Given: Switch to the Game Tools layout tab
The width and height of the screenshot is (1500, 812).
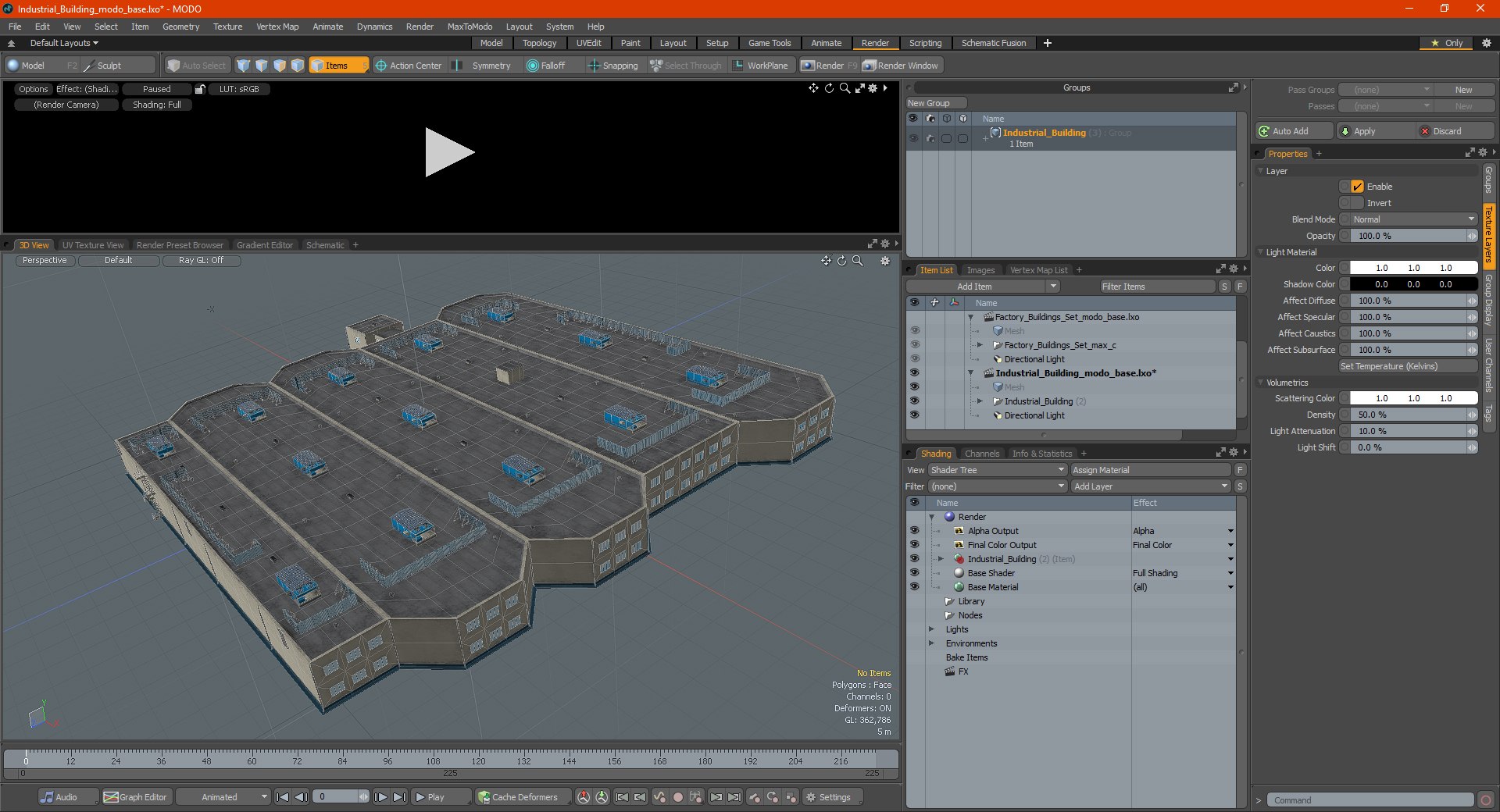Looking at the screenshot, I should coord(770,43).
